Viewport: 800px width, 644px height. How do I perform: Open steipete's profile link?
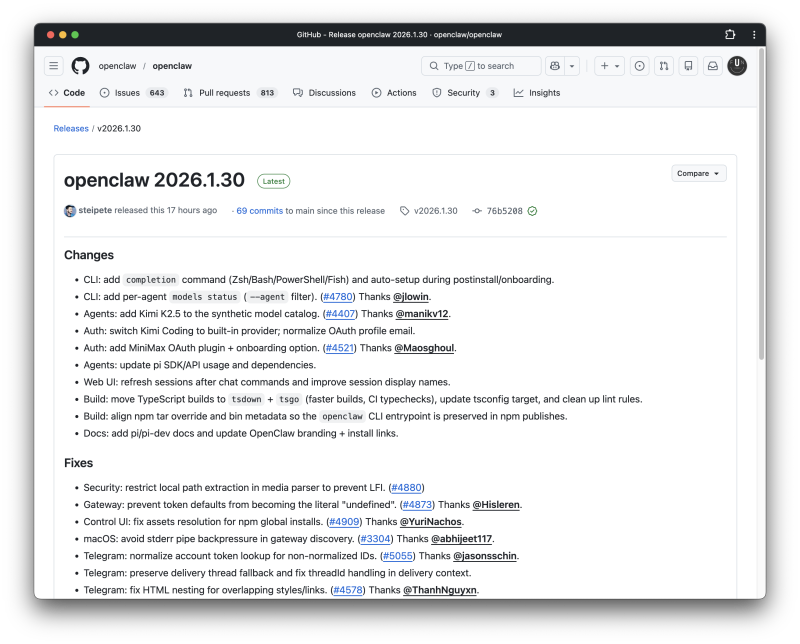(95, 210)
